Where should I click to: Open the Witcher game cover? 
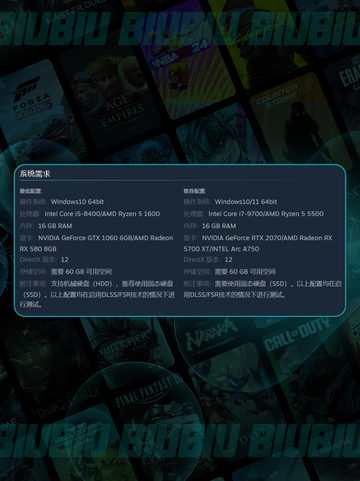click(128, 350)
